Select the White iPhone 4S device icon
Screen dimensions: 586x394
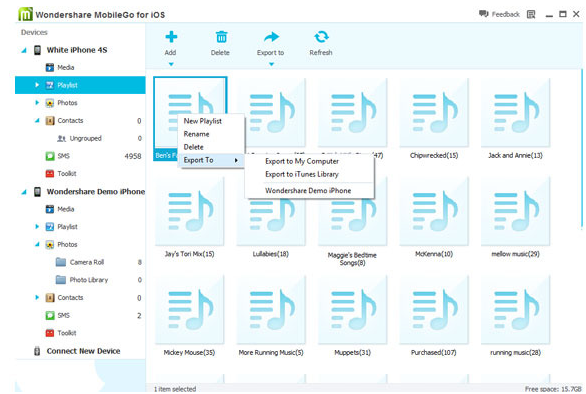point(37,50)
